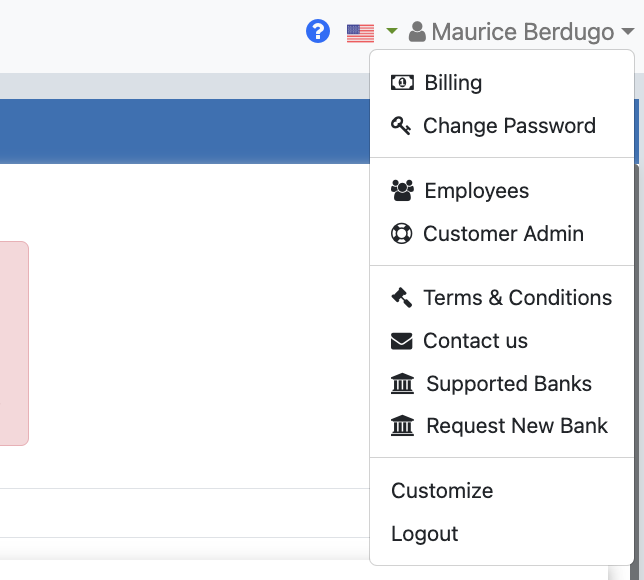
Task: Click the blue help question mark icon
Action: pyautogui.click(x=318, y=32)
